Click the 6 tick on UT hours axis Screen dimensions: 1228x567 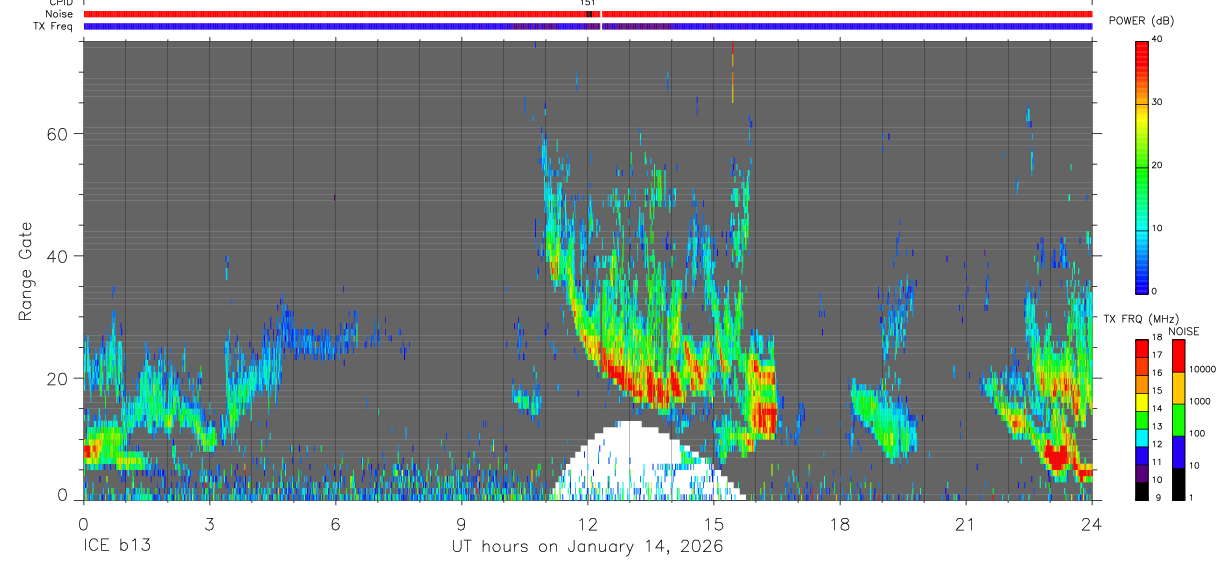[x=335, y=523]
